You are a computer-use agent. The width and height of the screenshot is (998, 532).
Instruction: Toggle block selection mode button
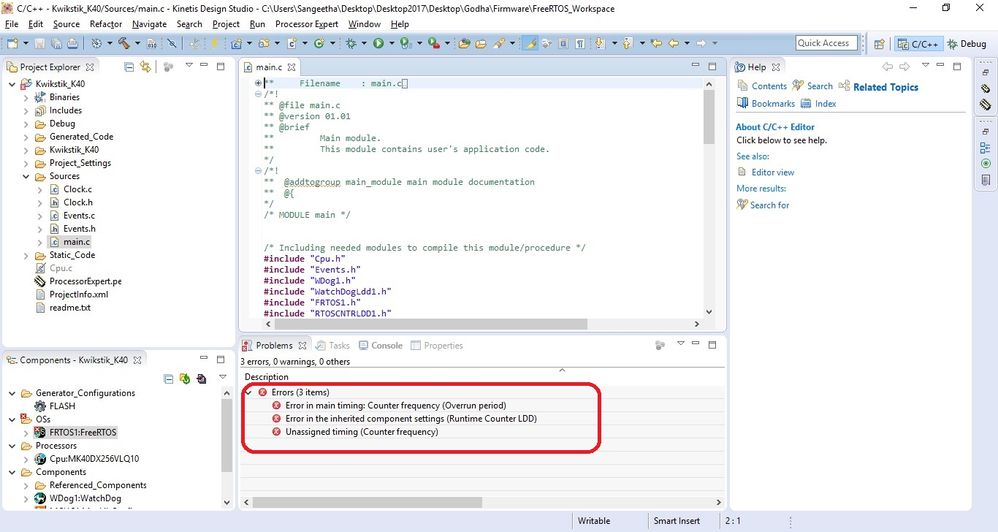point(563,43)
